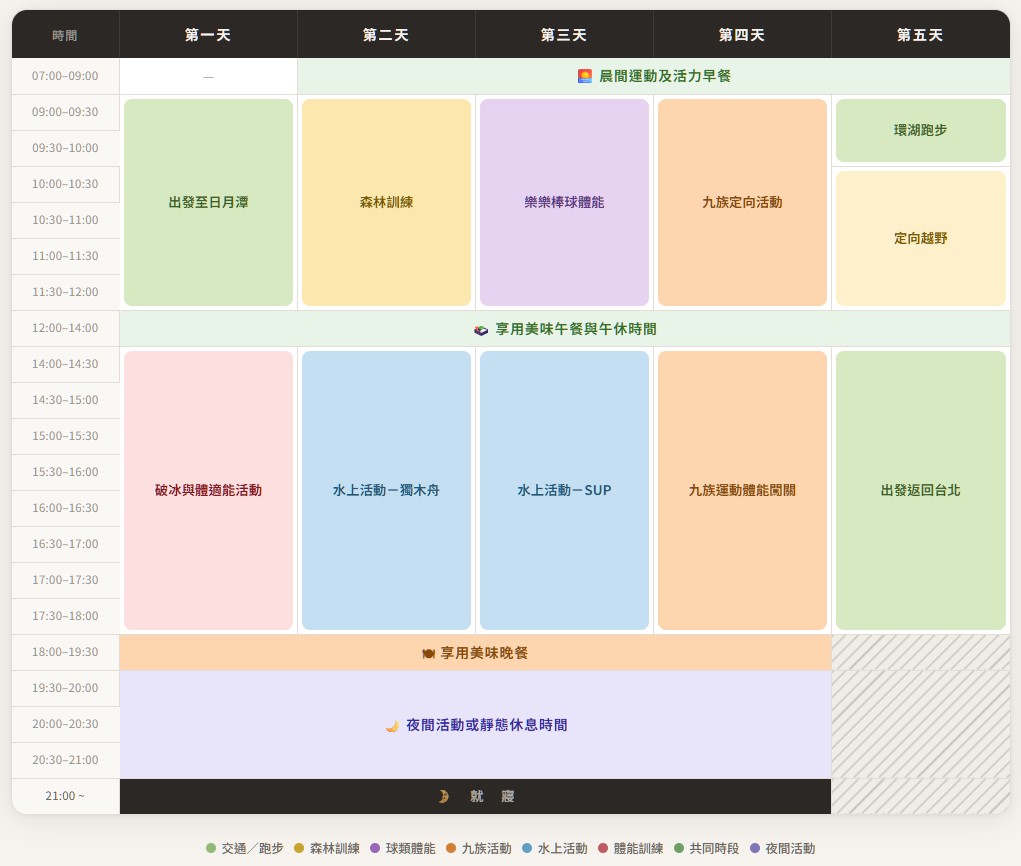This screenshot has height=866, width=1021.
Task: Select the 第三天 column header
Action: point(564,35)
